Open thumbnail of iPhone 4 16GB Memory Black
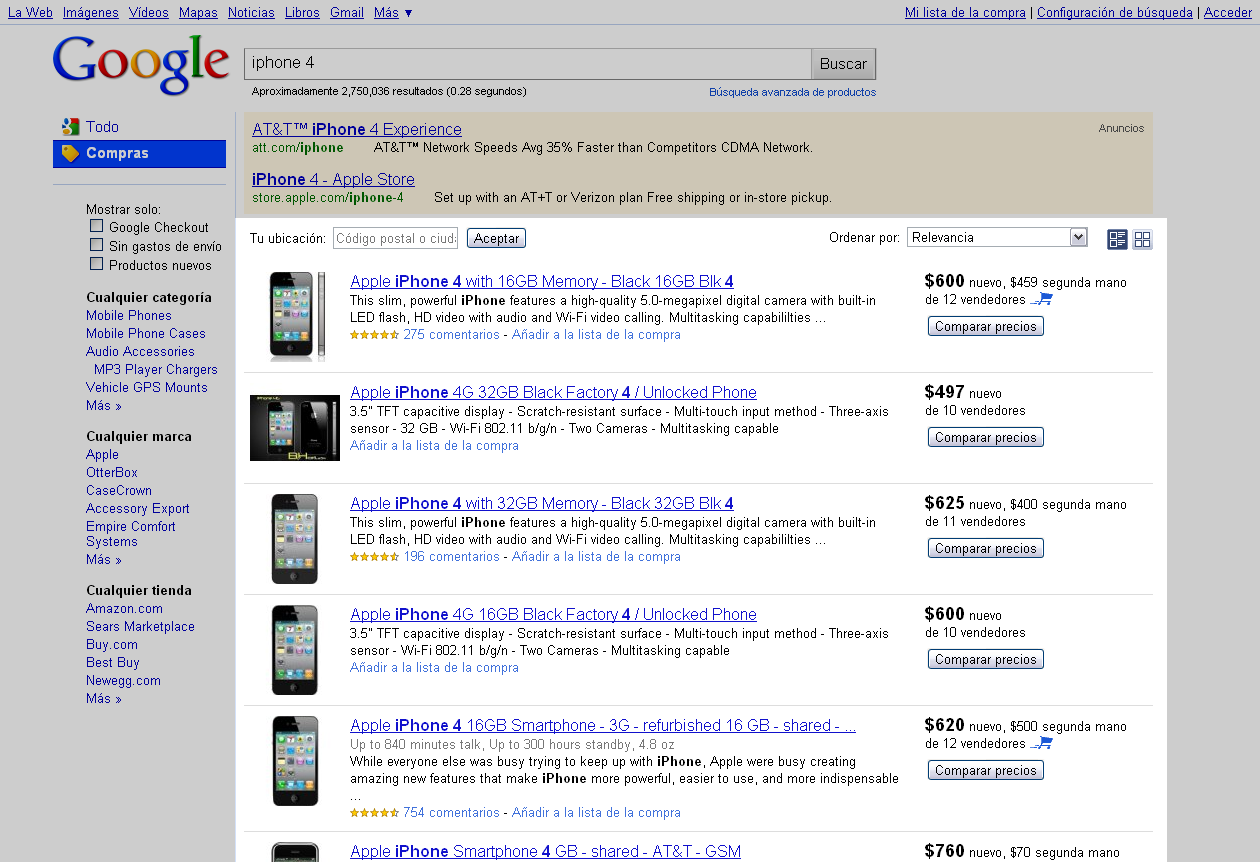The width and height of the screenshot is (1260, 862). coord(297,316)
